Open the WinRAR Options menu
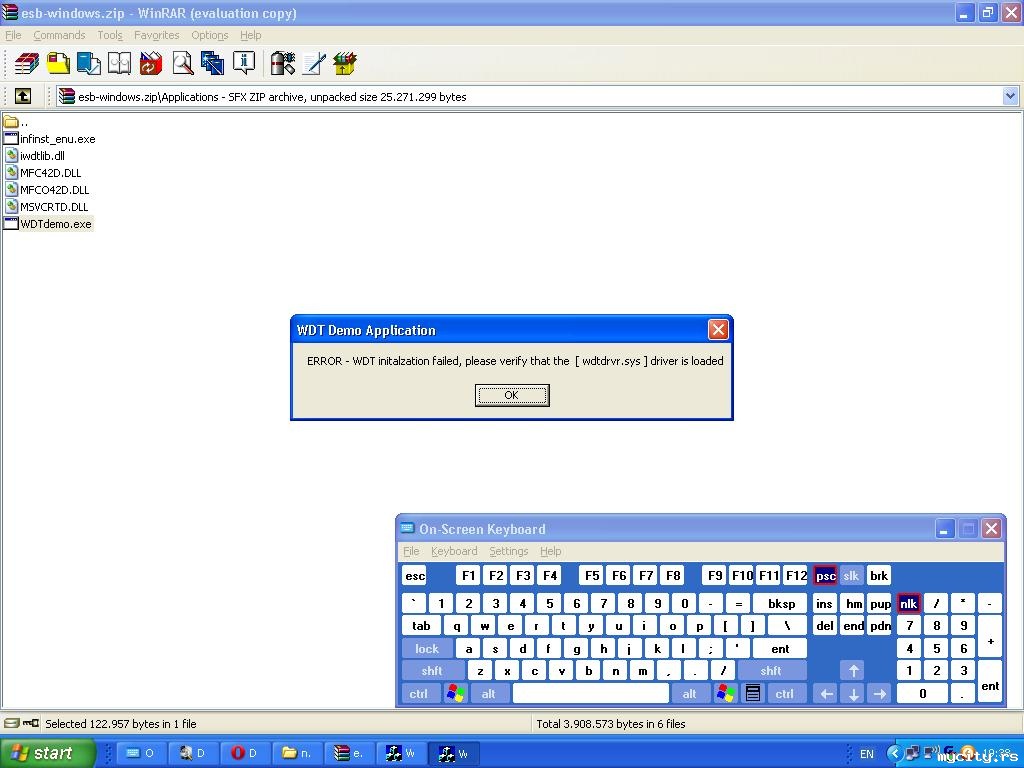The height and width of the screenshot is (768, 1024). click(210, 35)
